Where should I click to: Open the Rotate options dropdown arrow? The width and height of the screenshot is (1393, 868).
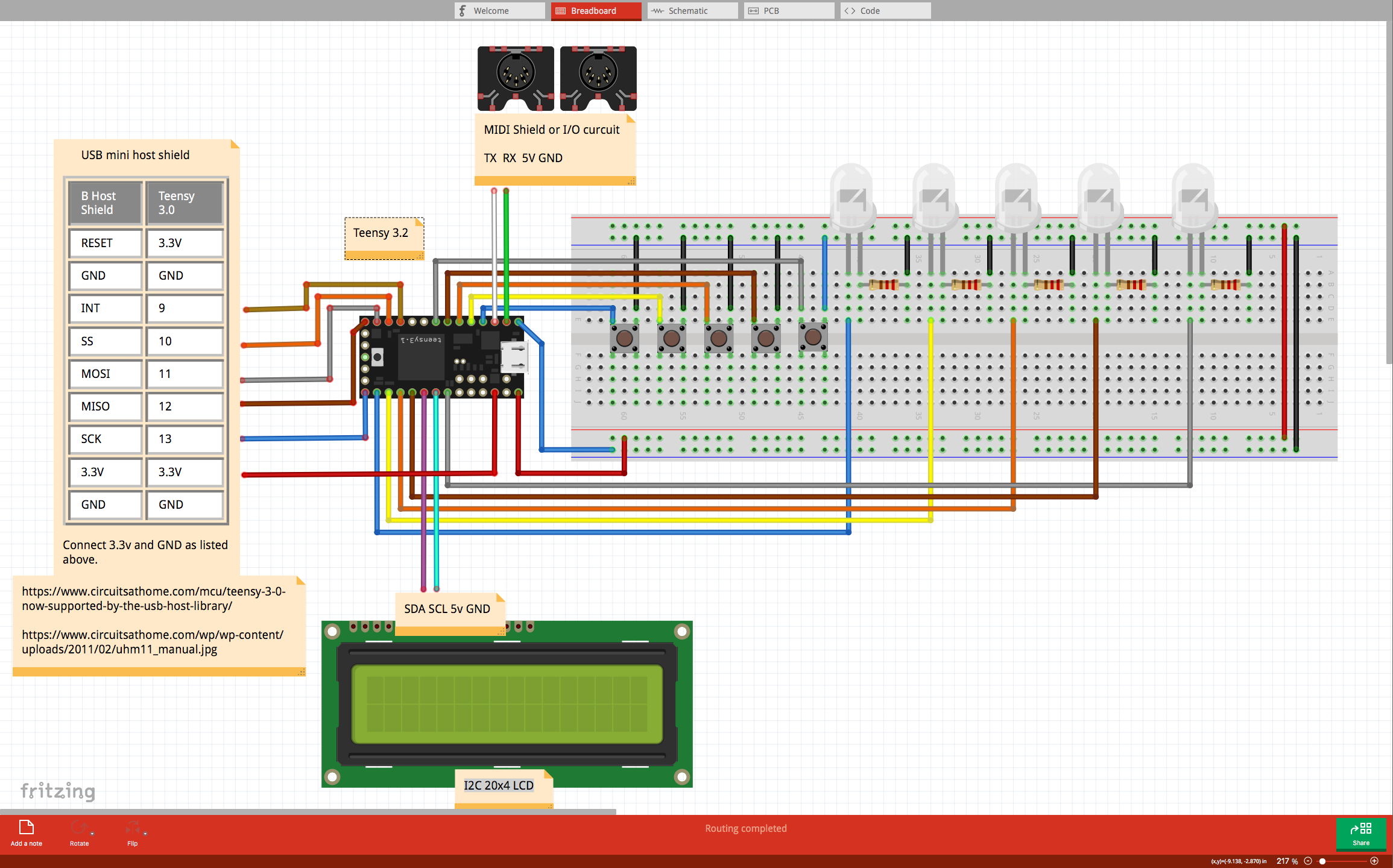pyautogui.click(x=92, y=834)
